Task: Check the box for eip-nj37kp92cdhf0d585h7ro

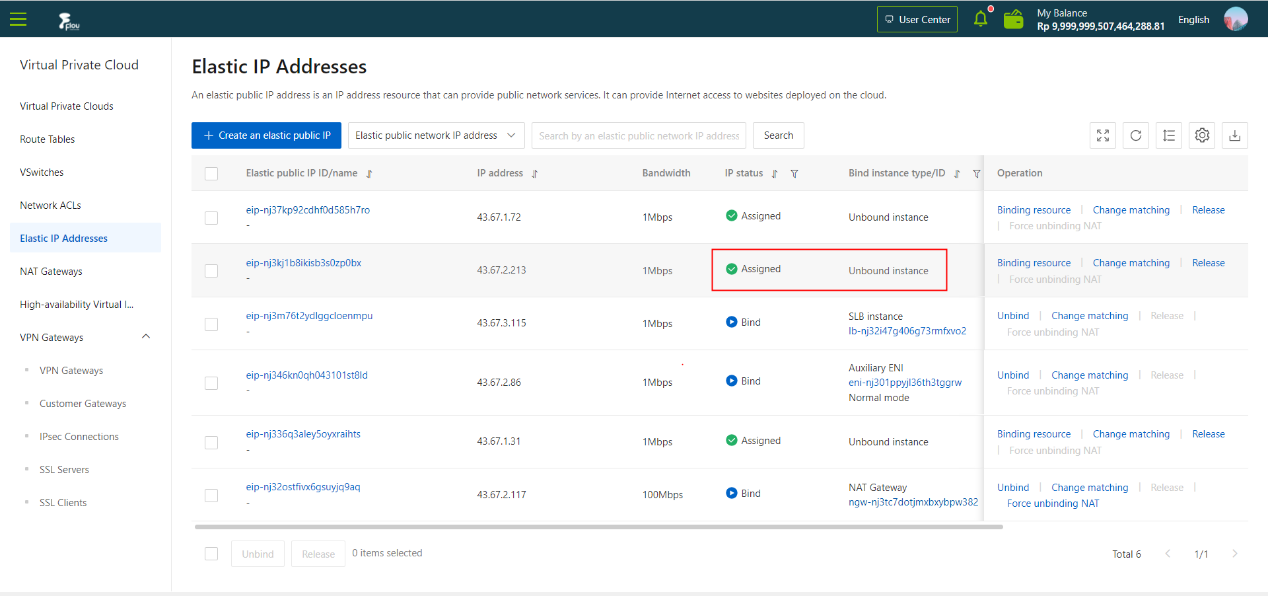Action: [211, 217]
